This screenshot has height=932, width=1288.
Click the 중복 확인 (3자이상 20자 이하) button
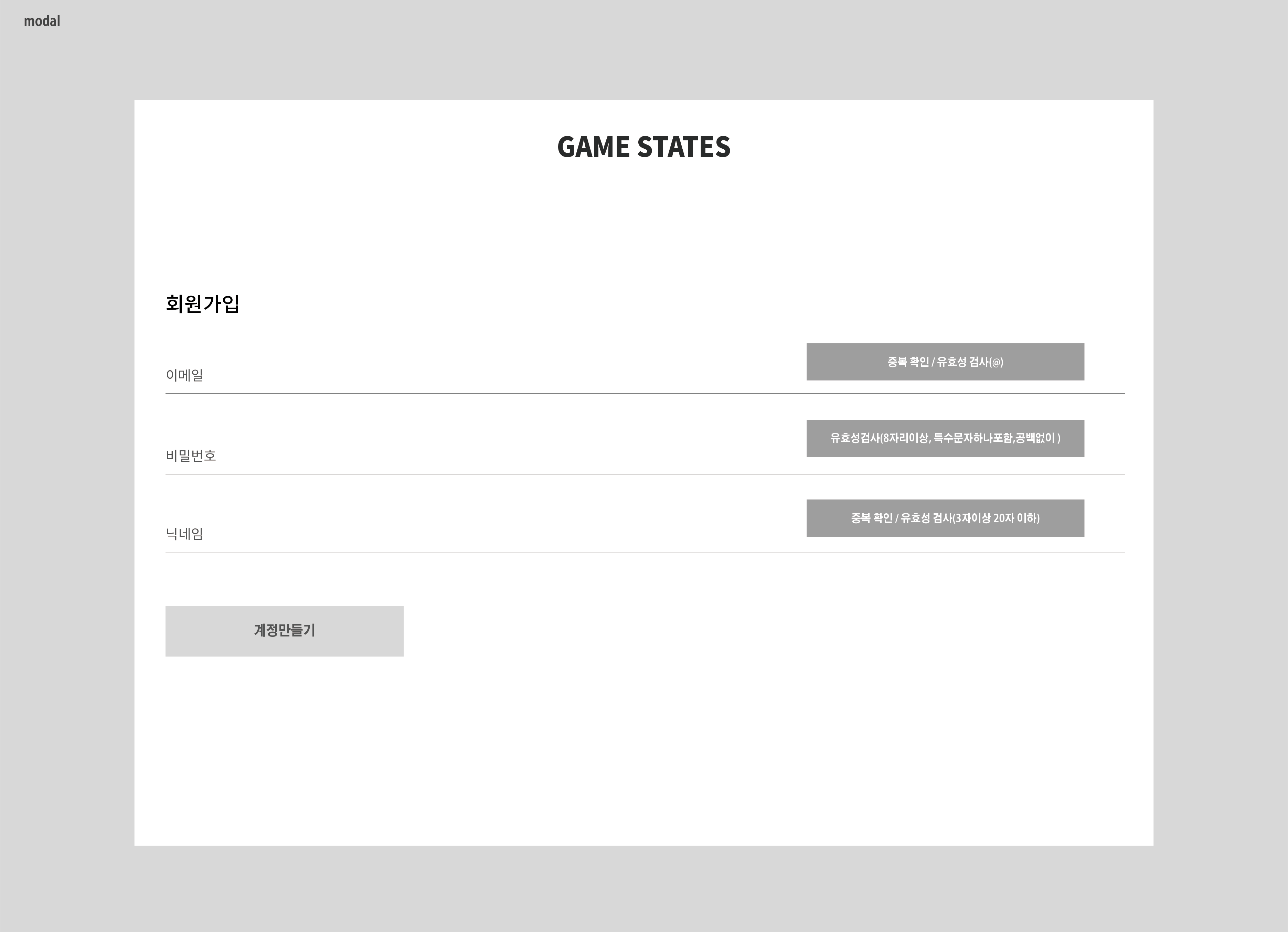coord(945,518)
